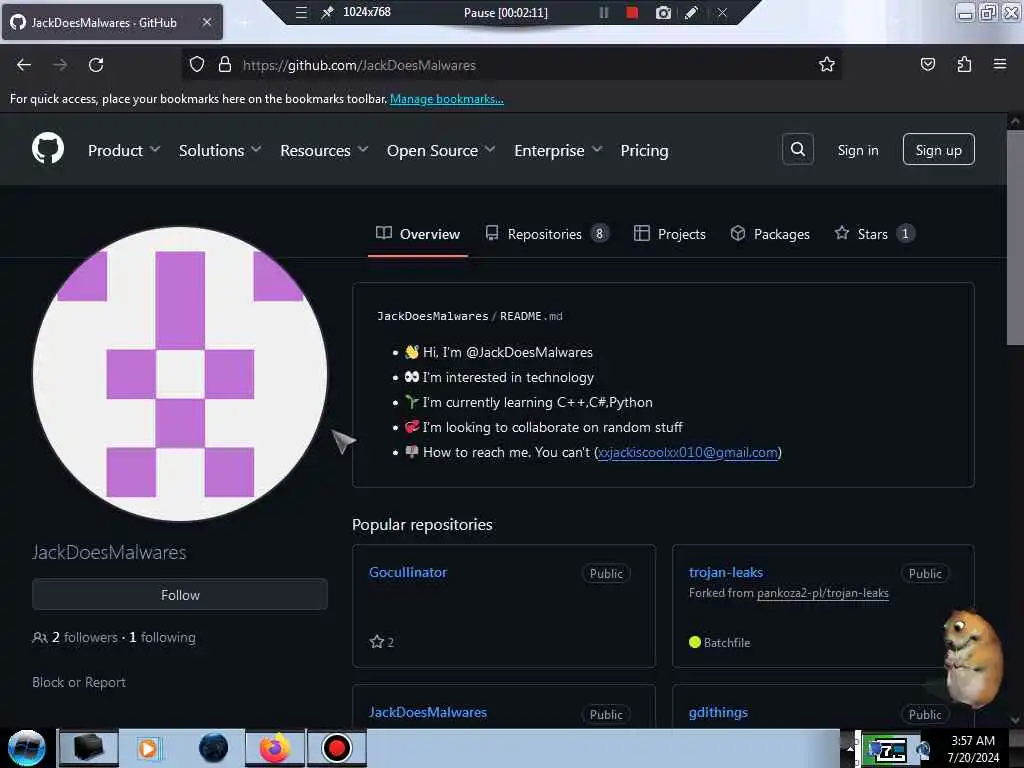This screenshot has width=1024, height=768.
Task: Open the red record app in taskbar
Action: [x=336, y=748]
